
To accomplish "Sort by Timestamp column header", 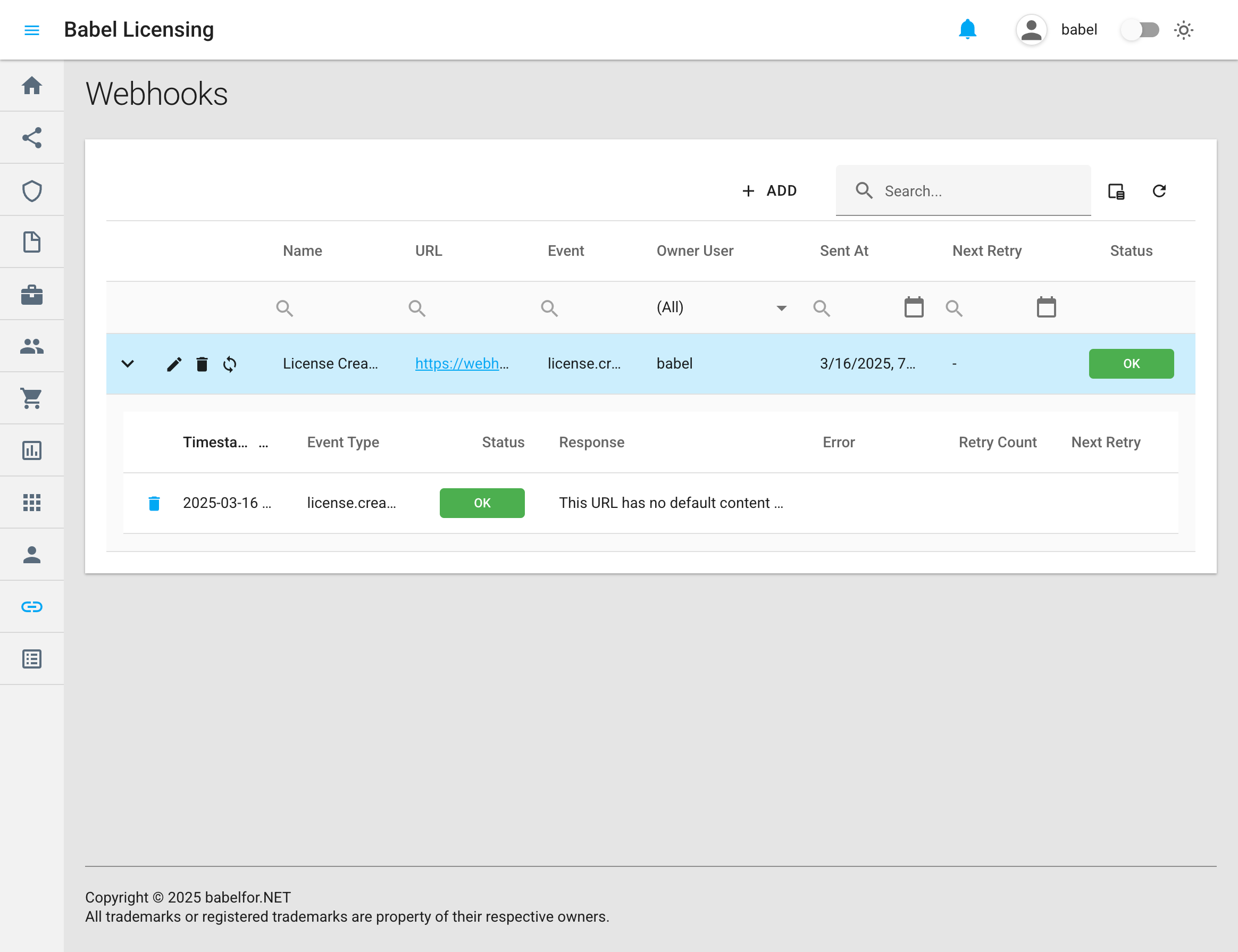I will point(215,442).
